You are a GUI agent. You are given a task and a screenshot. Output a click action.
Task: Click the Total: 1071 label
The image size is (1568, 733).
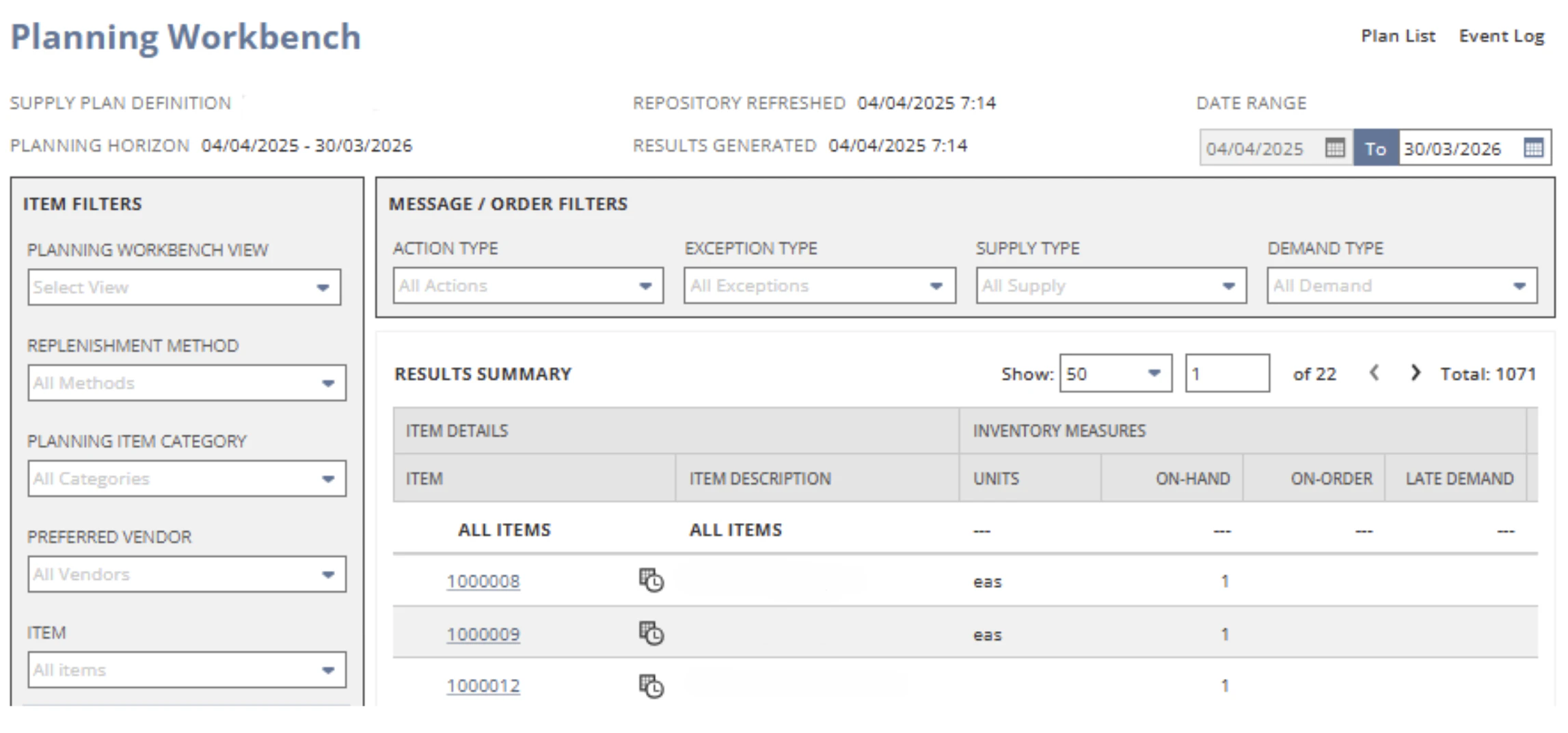point(1488,374)
